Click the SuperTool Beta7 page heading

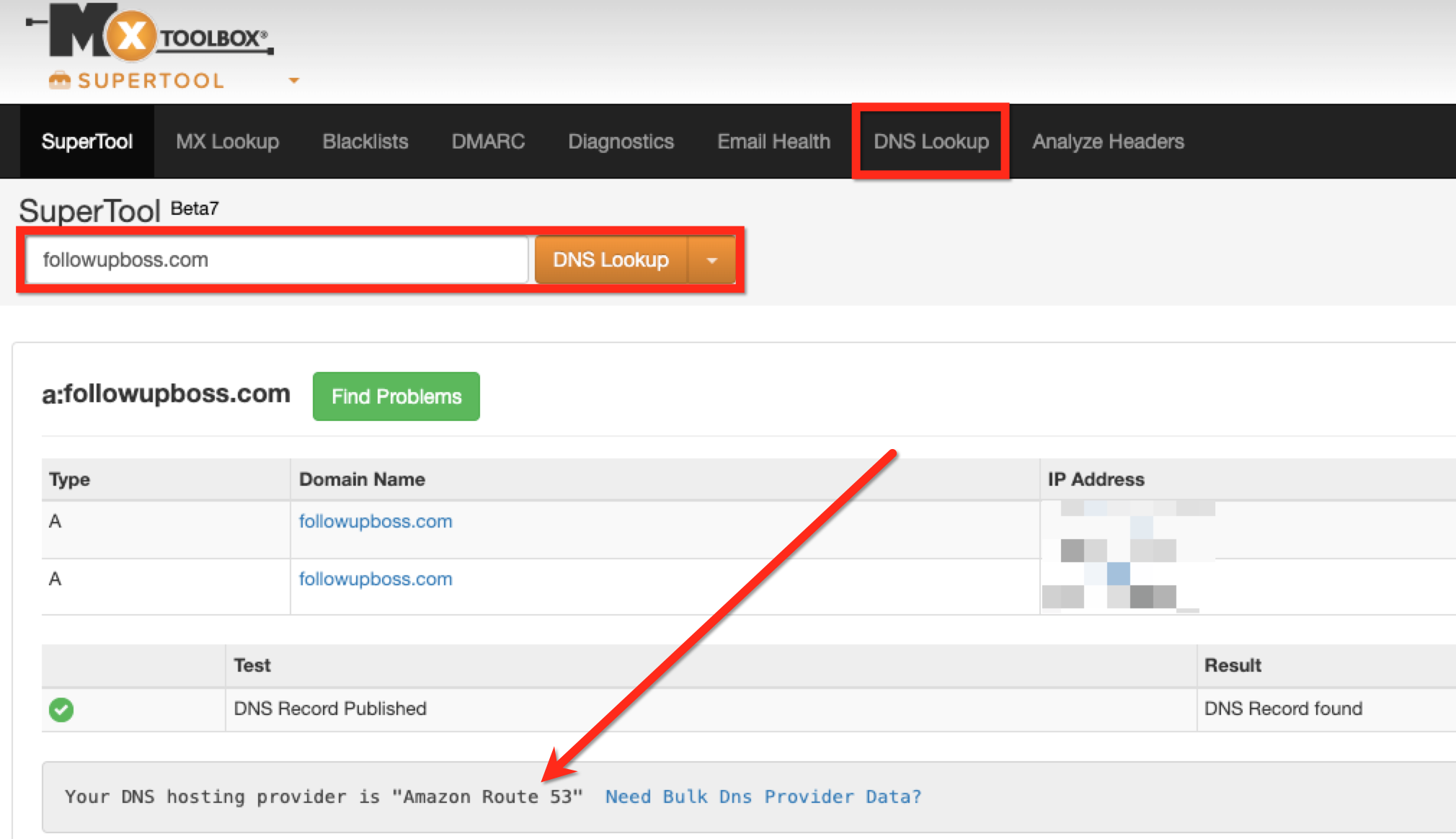pos(119,210)
